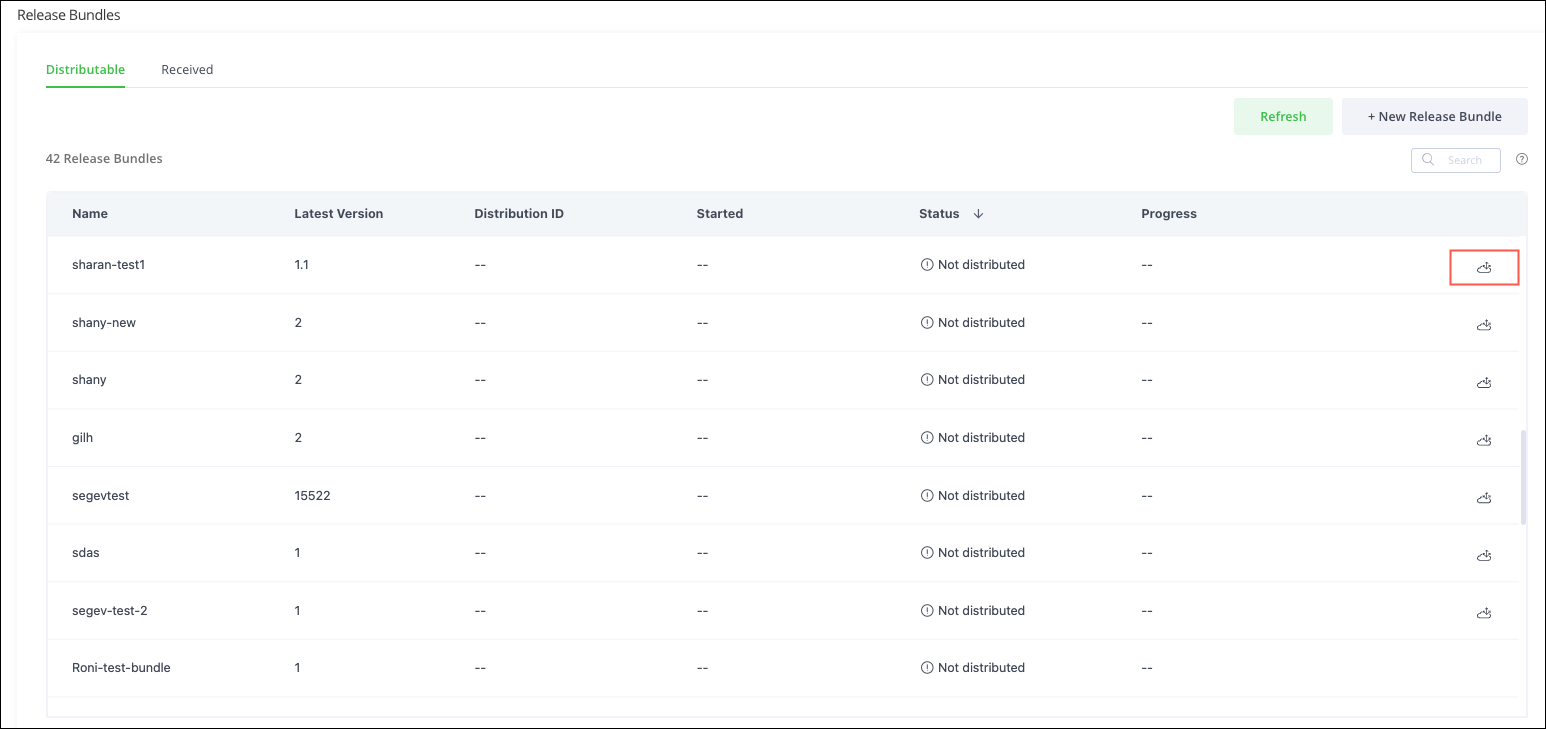This screenshot has width=1546, height=729.
Task: Click warning icon in Roni-test-bundle status
Action: click(x=926, y=667)
